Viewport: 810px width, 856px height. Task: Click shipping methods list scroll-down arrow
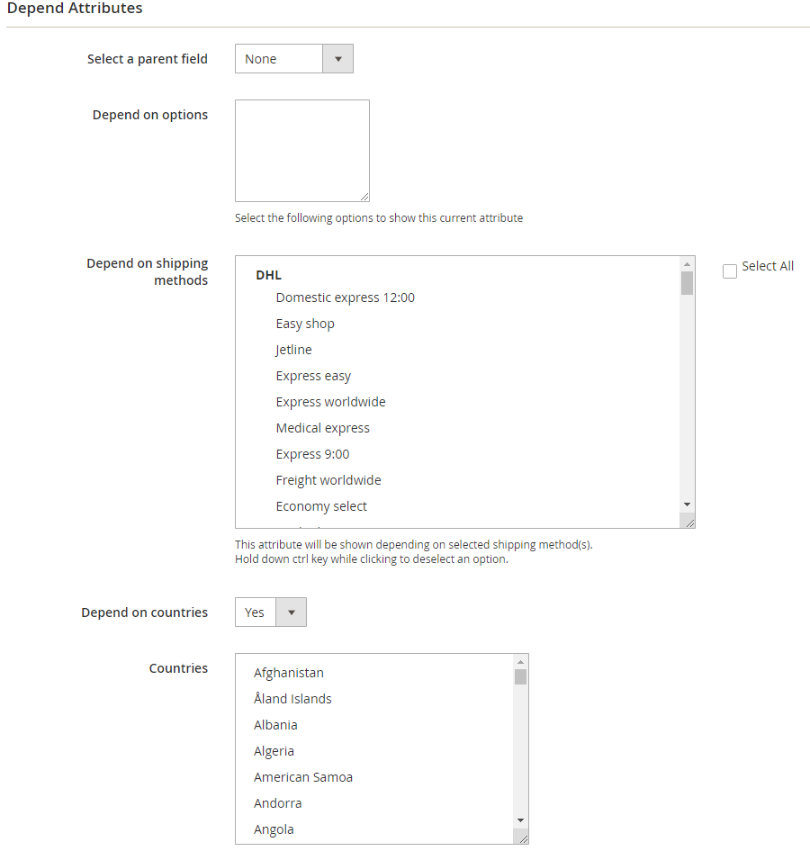pos(687,504)
